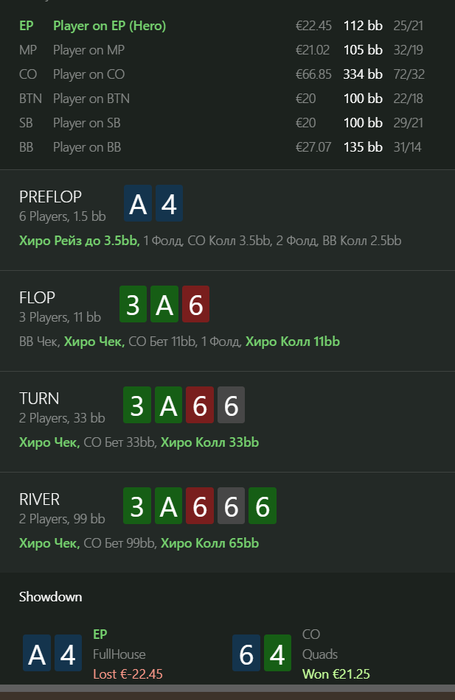455x700 pixels.
Task: Click CO's blue 6 showdown card
Action: (246, 653)
